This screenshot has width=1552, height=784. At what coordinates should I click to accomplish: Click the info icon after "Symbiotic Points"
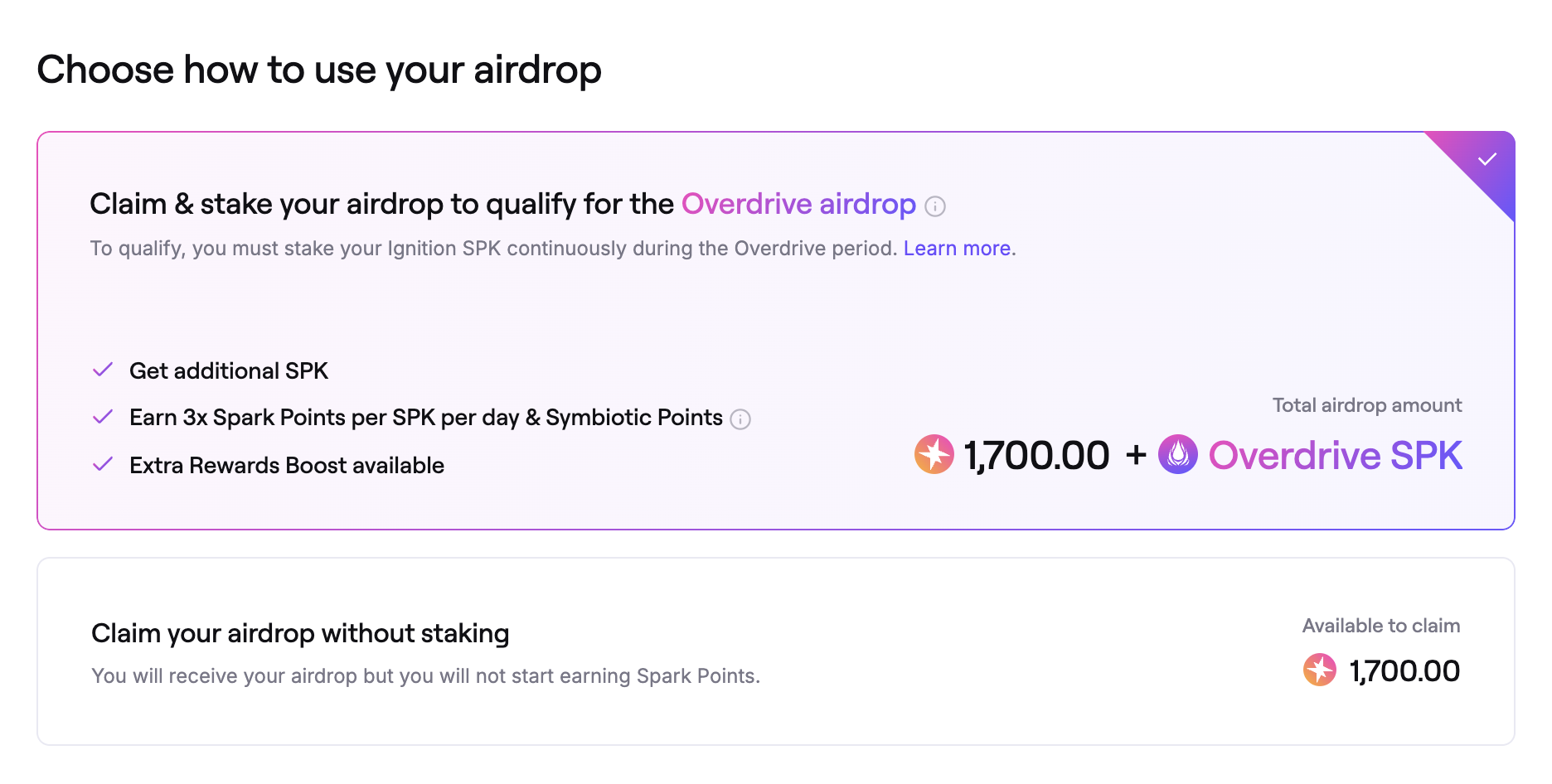click(x=740, y=419)
